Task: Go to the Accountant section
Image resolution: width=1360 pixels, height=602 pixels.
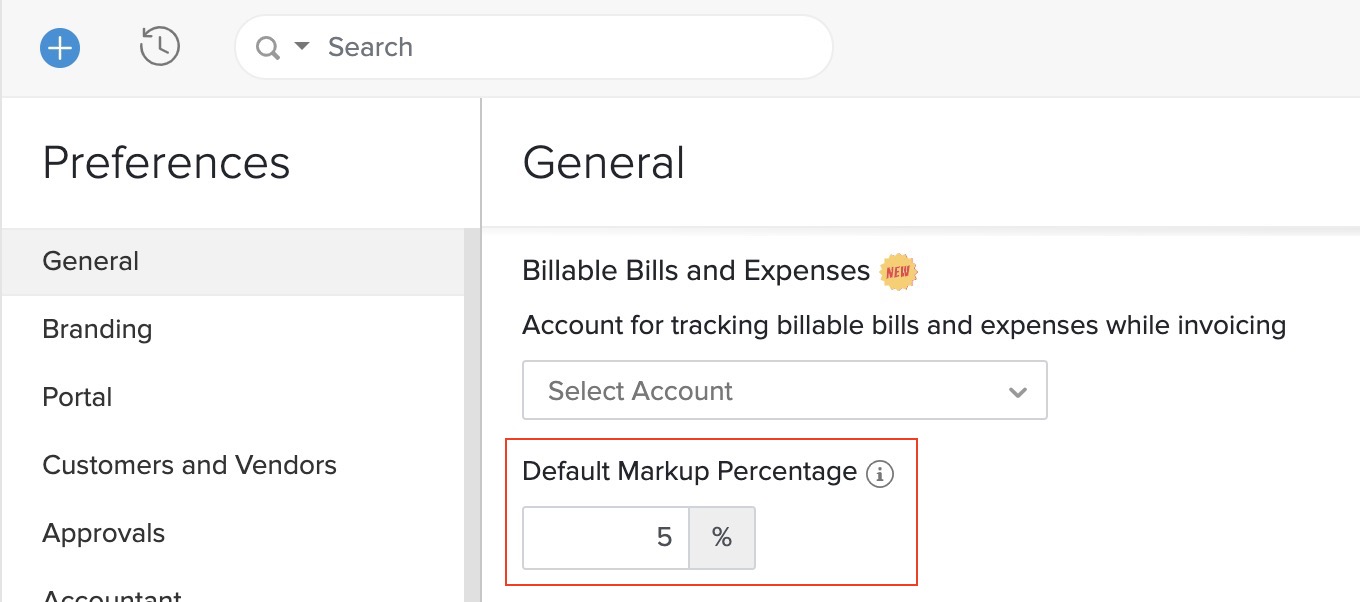Action: pos(112,595)
